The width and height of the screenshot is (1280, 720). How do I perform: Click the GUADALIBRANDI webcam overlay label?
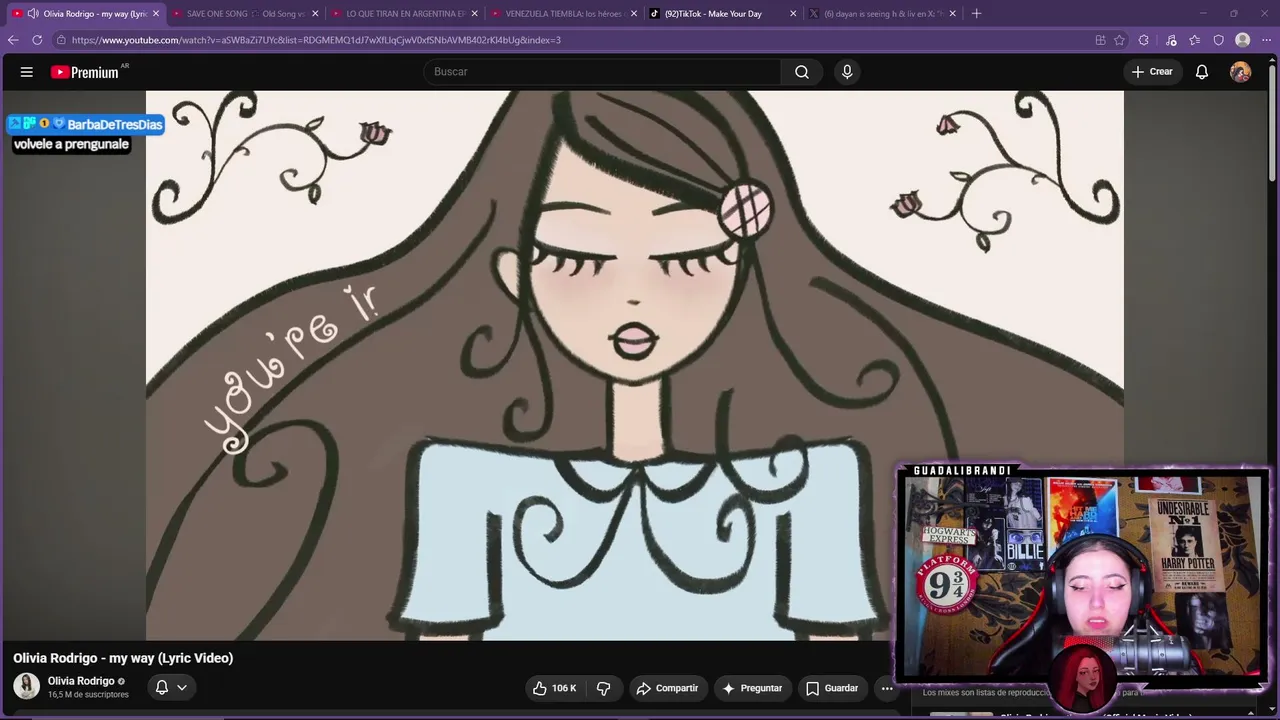click(962, 470)
